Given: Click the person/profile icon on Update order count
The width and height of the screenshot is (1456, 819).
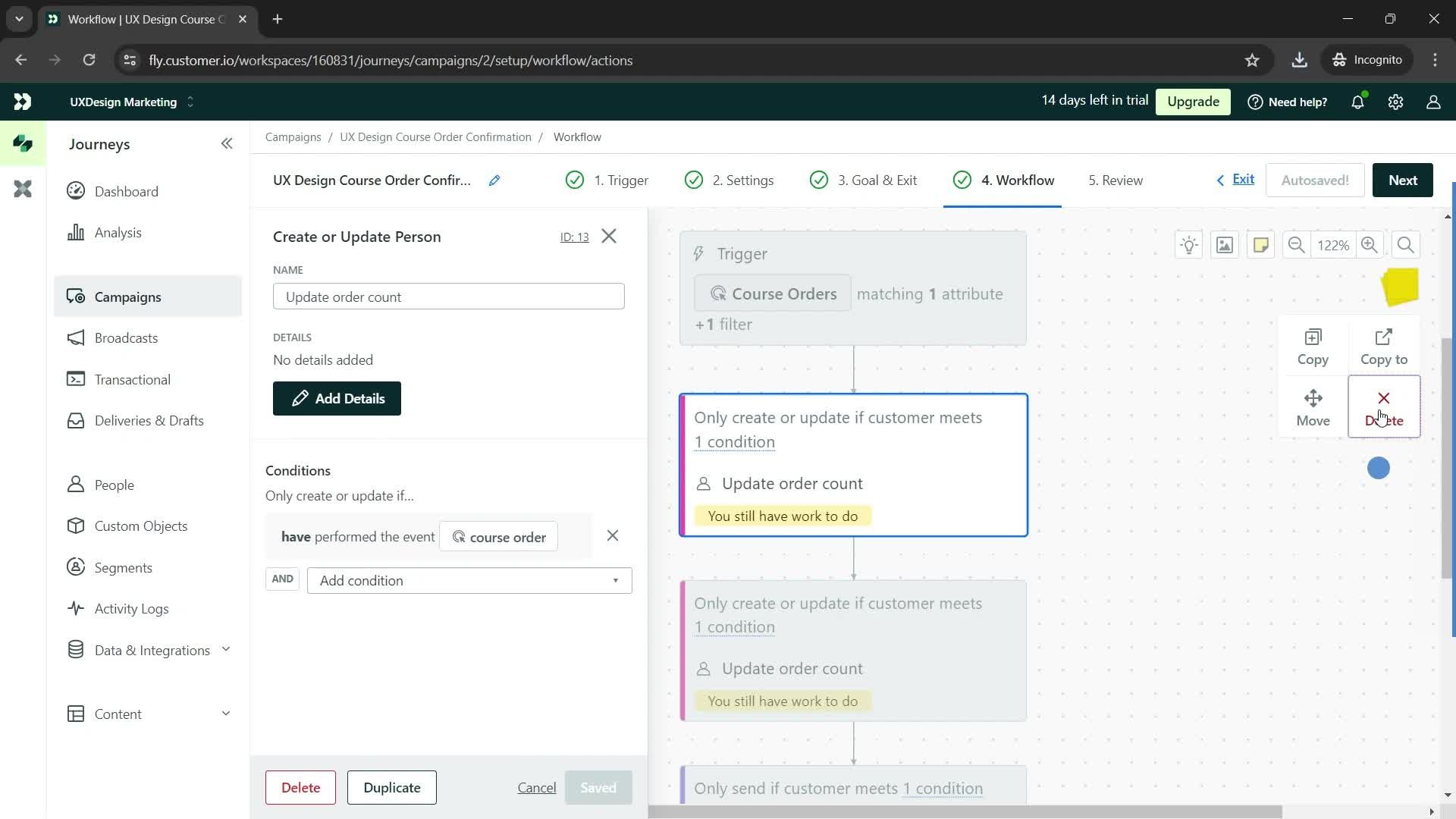Looking at the screenshot, I should 703,483.
